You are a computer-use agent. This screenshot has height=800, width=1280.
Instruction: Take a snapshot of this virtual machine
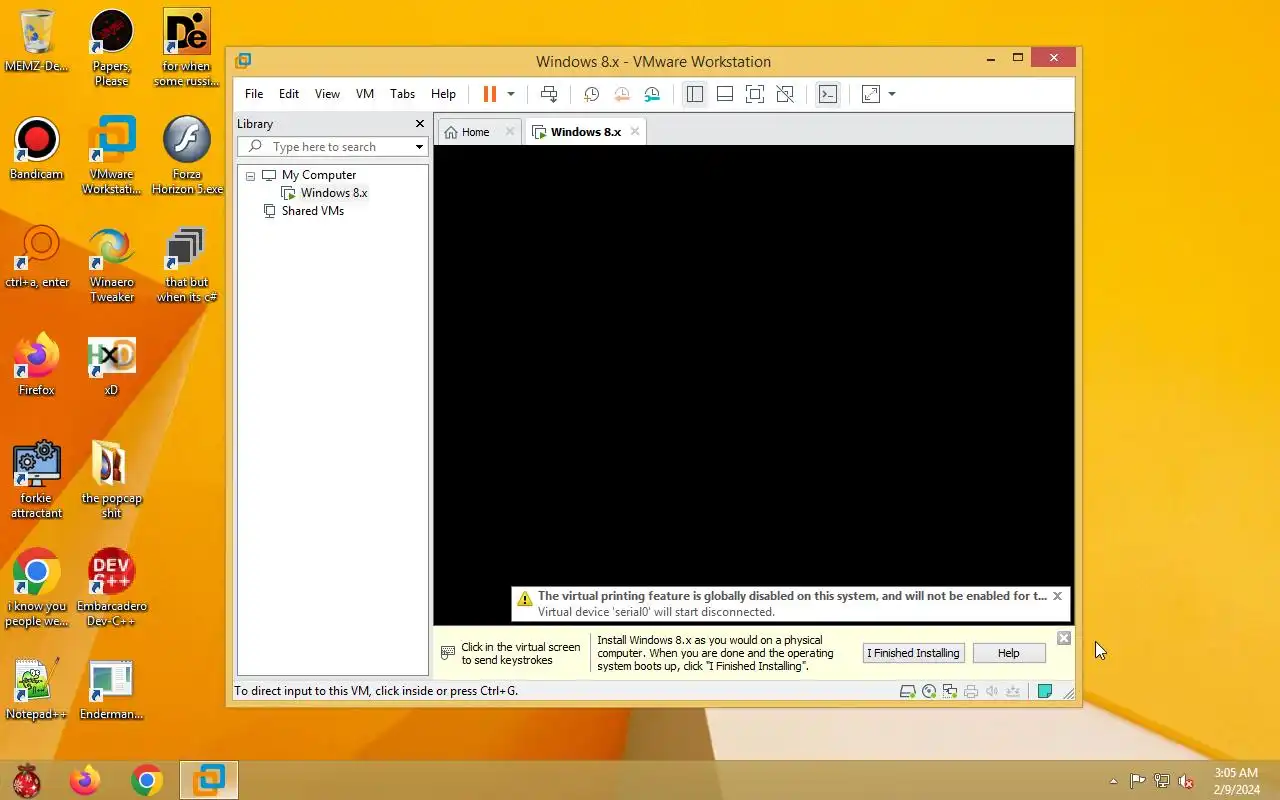(591, 94)
